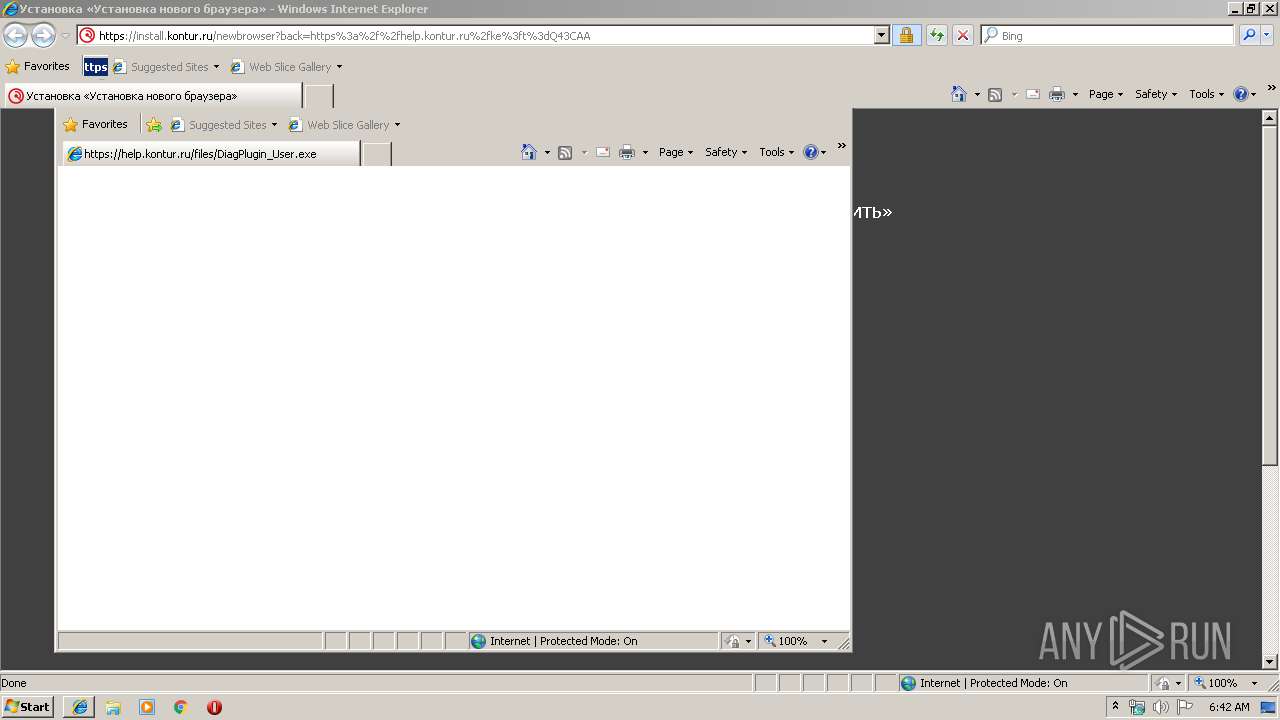Click the Feeds icon in the embedded window toolbar
The width and height of the screenshot is (1280, 720).
(x=565, y=152)
